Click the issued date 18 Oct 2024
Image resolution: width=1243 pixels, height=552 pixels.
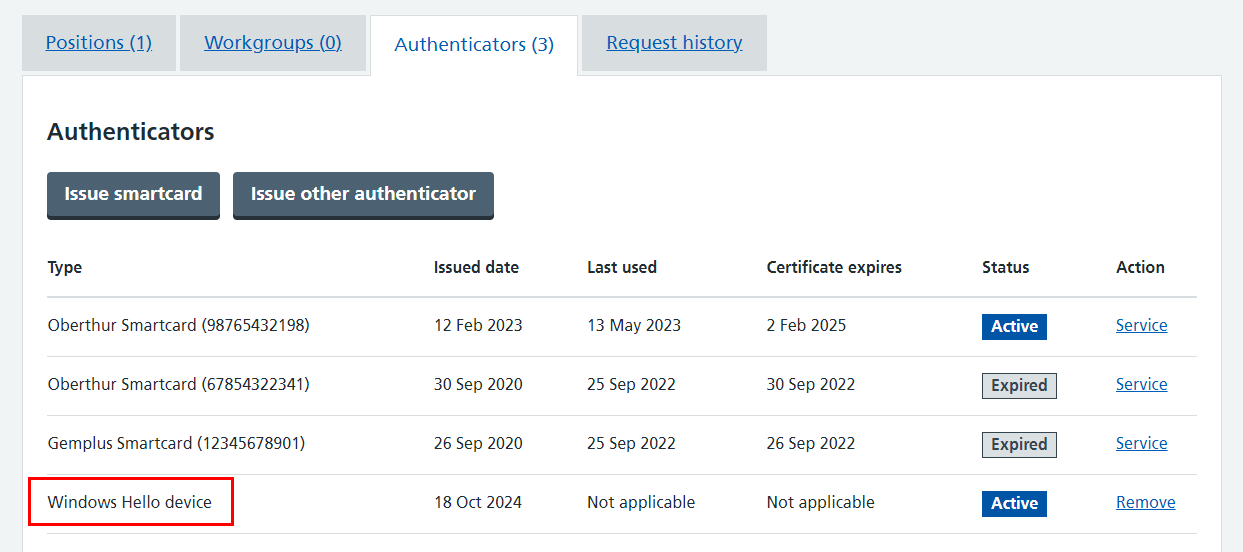pos(478,503)
